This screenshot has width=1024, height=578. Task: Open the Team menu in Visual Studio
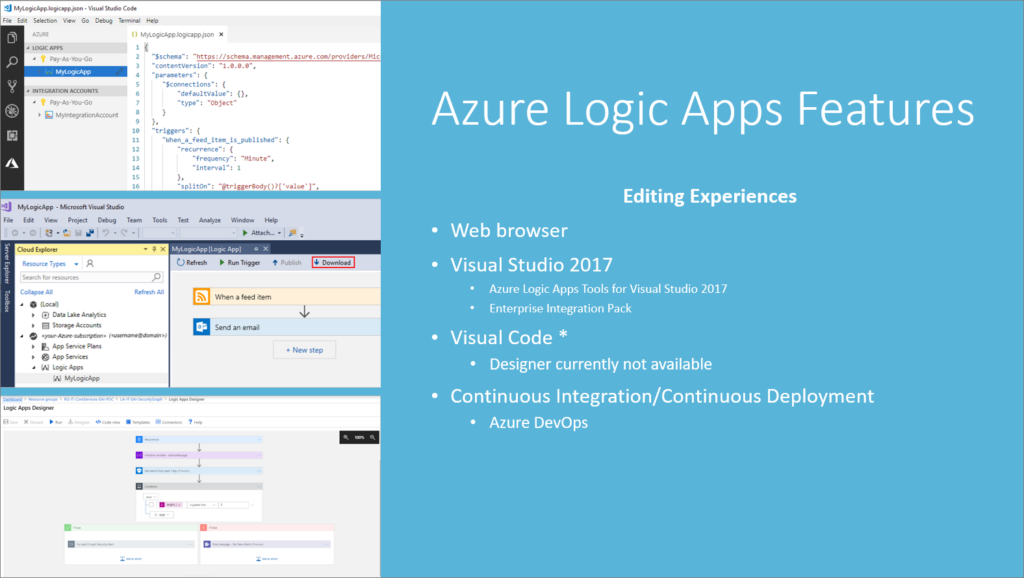[x=135, y=220]
